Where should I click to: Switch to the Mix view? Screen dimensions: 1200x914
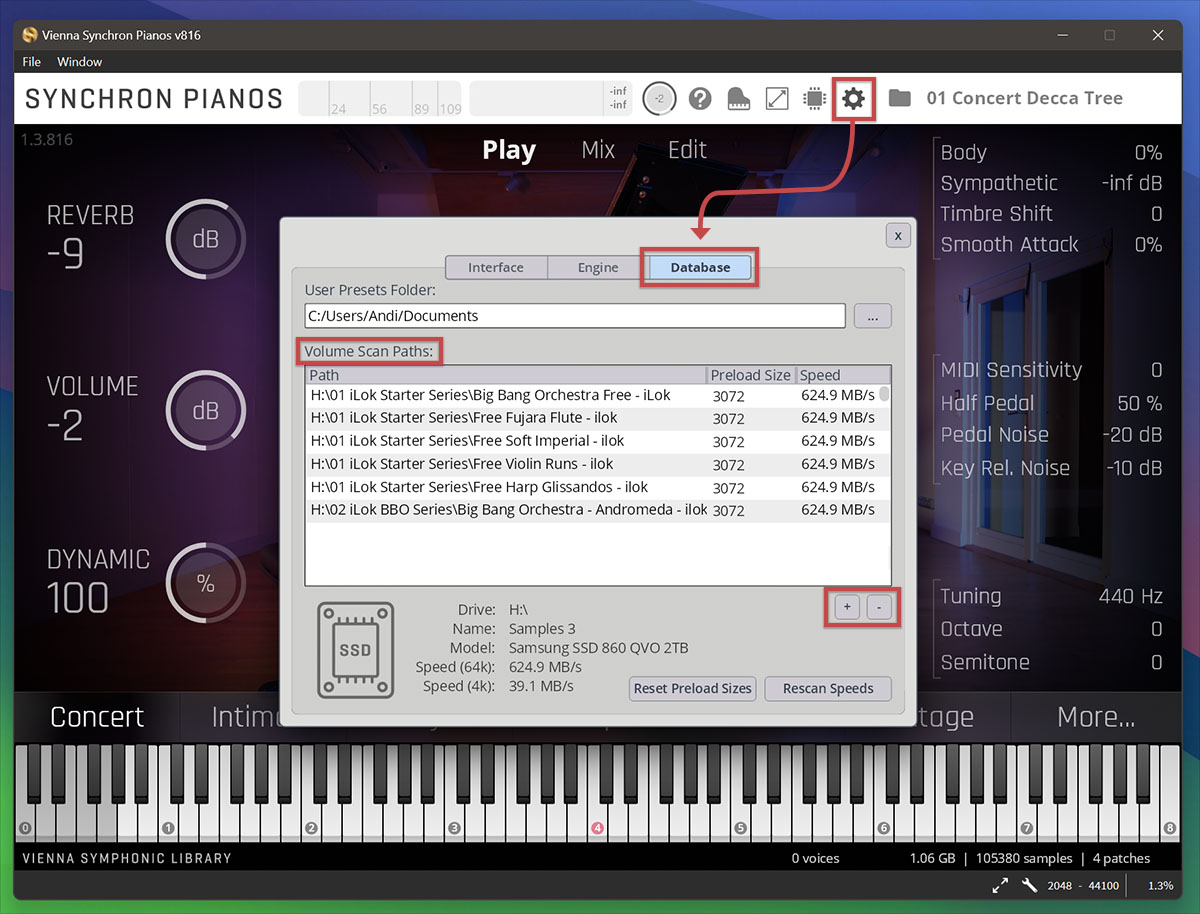[598, 150]
